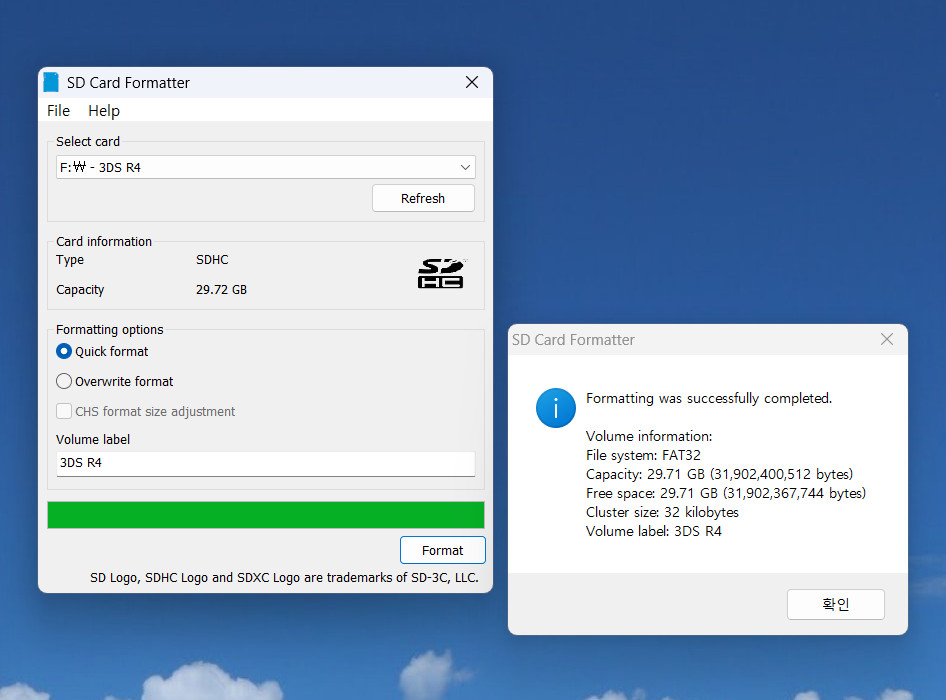Click the SD Card Formatter dialog title
Screen dimensions: 946x700
pos(573,340)
